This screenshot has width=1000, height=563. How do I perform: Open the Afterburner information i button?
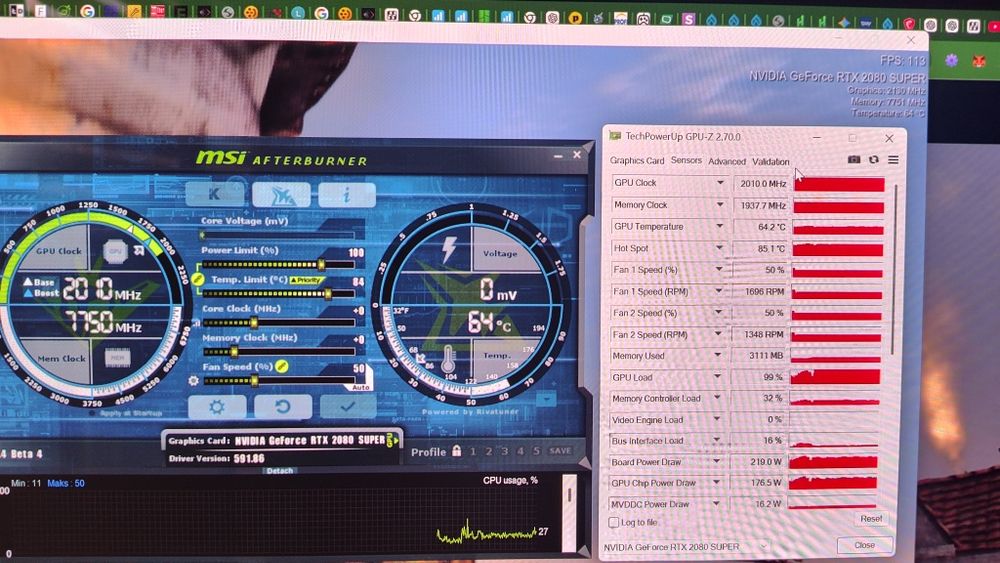(347, 194)
